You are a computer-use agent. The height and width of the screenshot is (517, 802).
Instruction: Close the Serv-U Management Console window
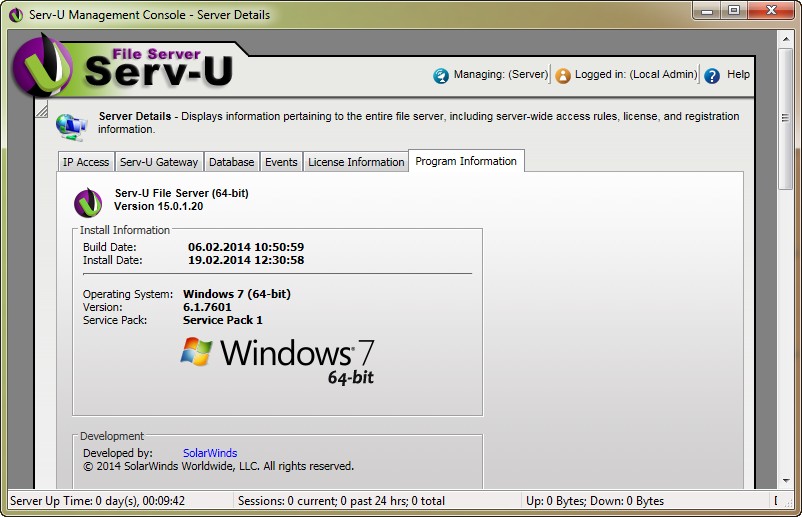tap(771, 11)
